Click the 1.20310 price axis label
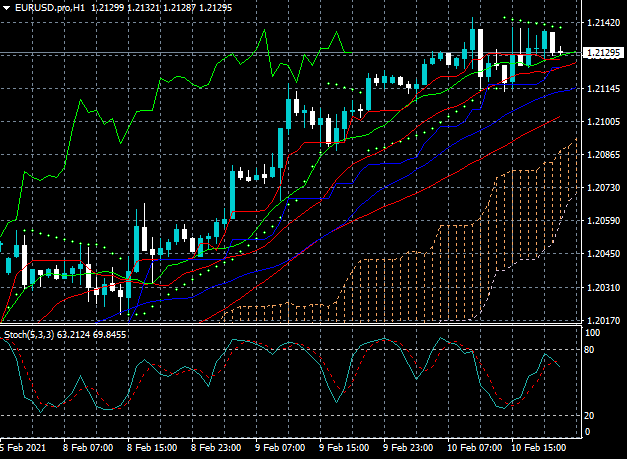 (603, 287)
